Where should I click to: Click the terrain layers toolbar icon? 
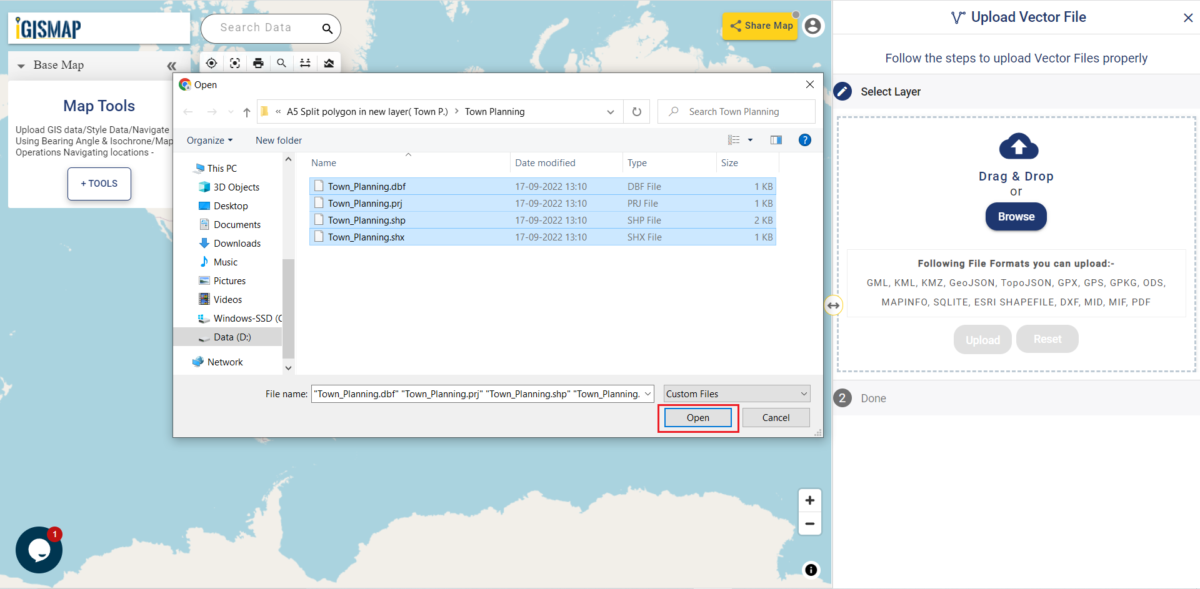[329, 63]
